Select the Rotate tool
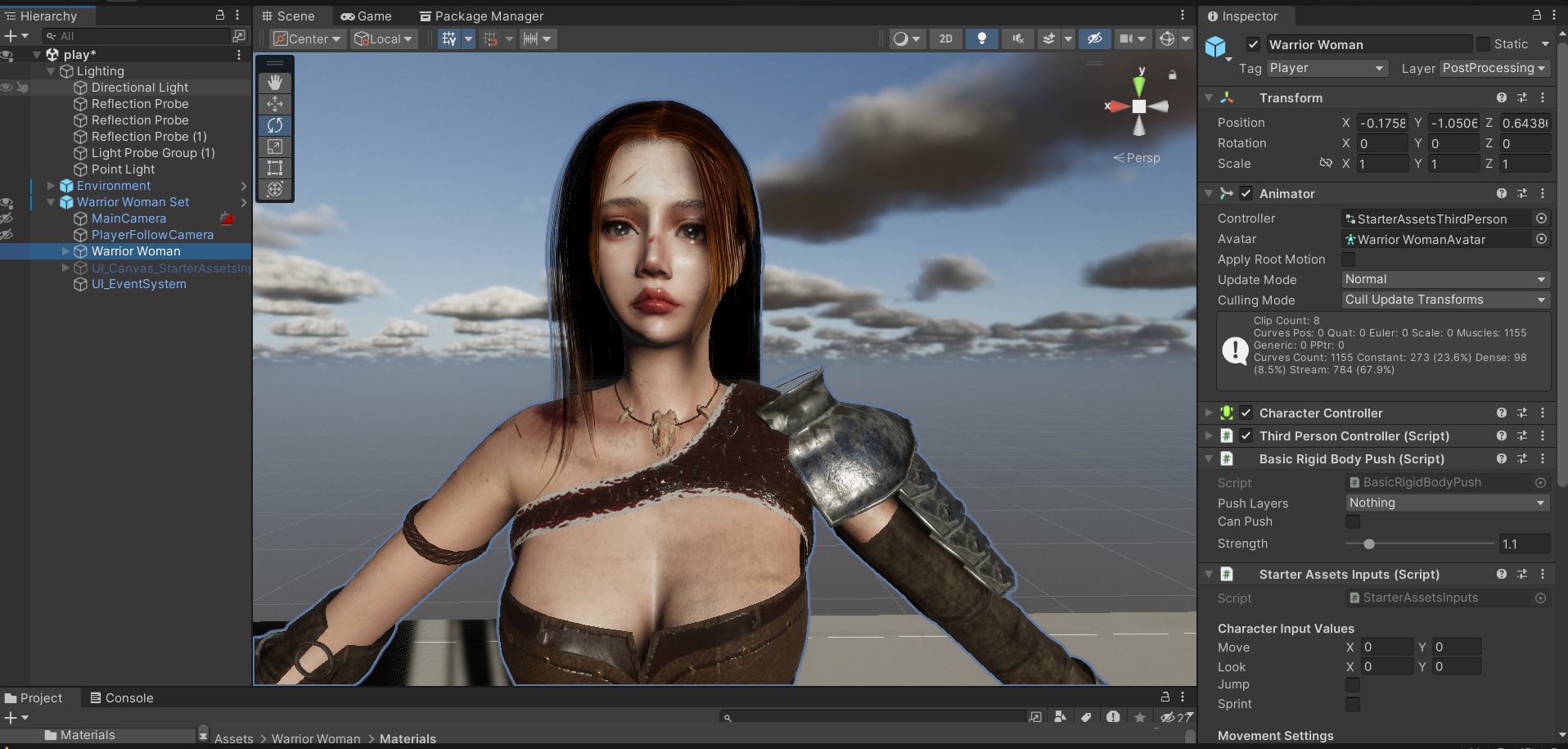This screenshot has width=1568, height=749. (275, 125)
